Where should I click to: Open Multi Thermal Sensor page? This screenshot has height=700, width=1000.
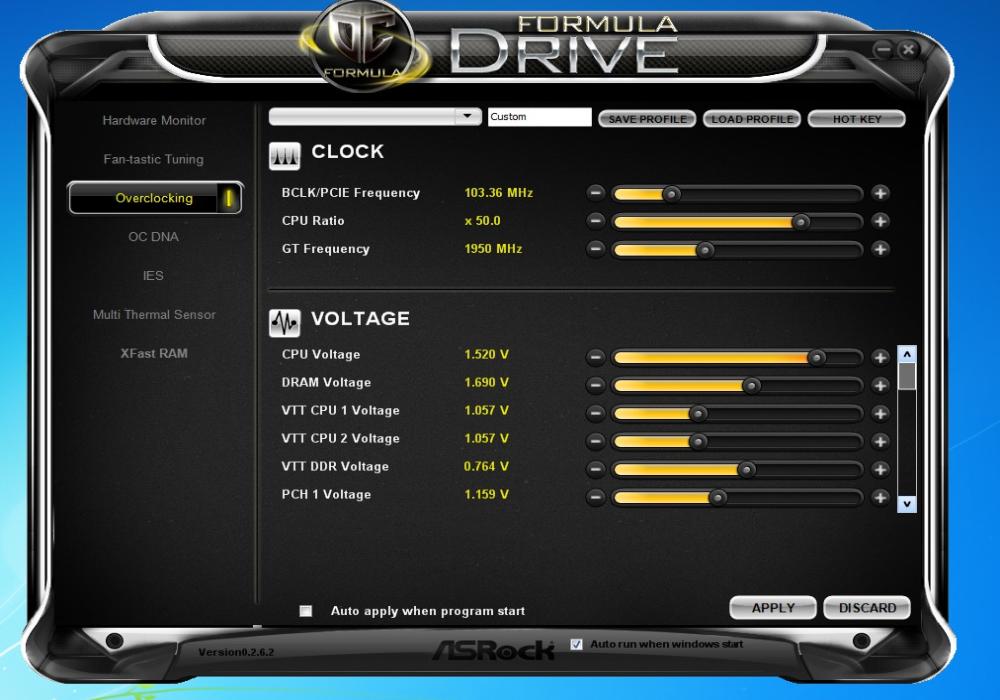pos(154,314)
